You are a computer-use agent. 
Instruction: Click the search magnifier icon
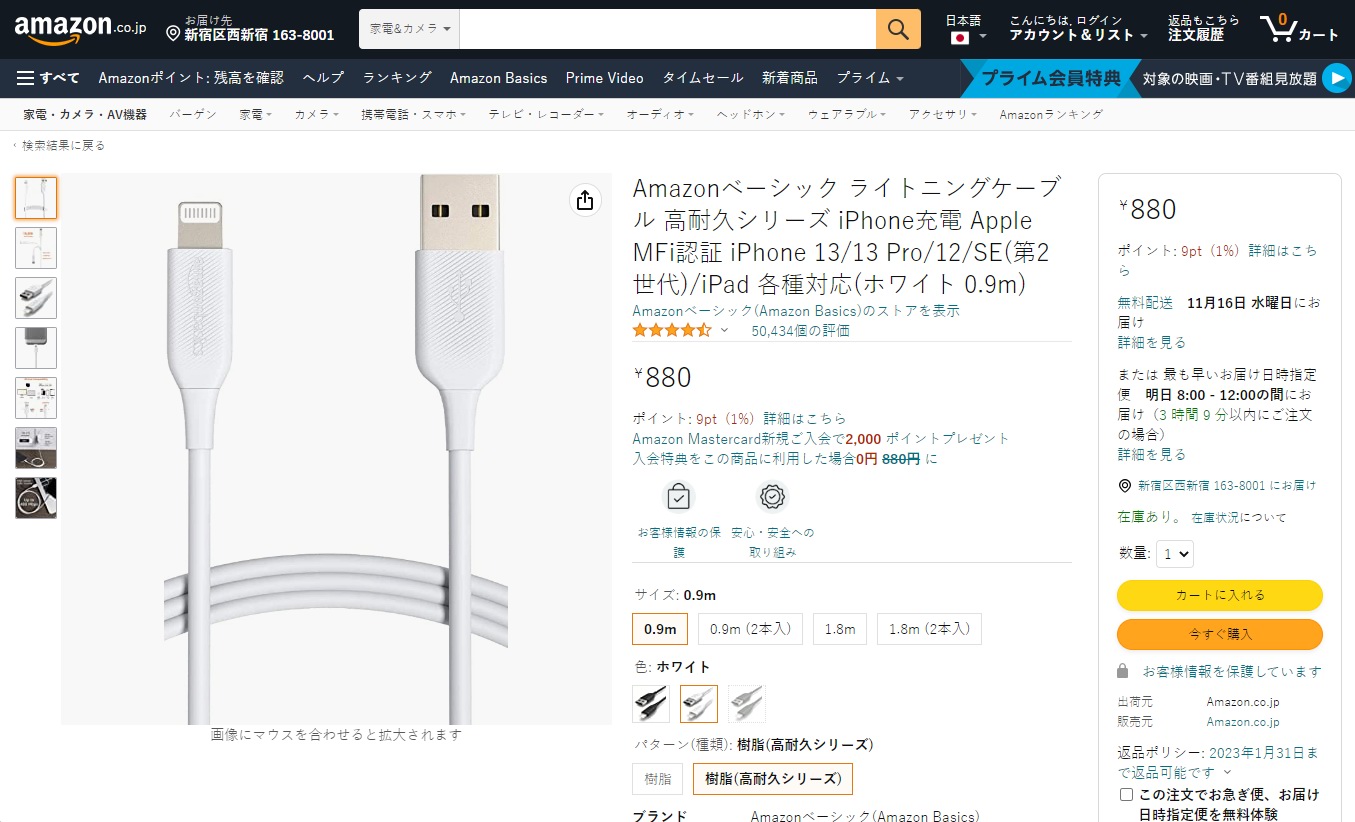(896, 29)
